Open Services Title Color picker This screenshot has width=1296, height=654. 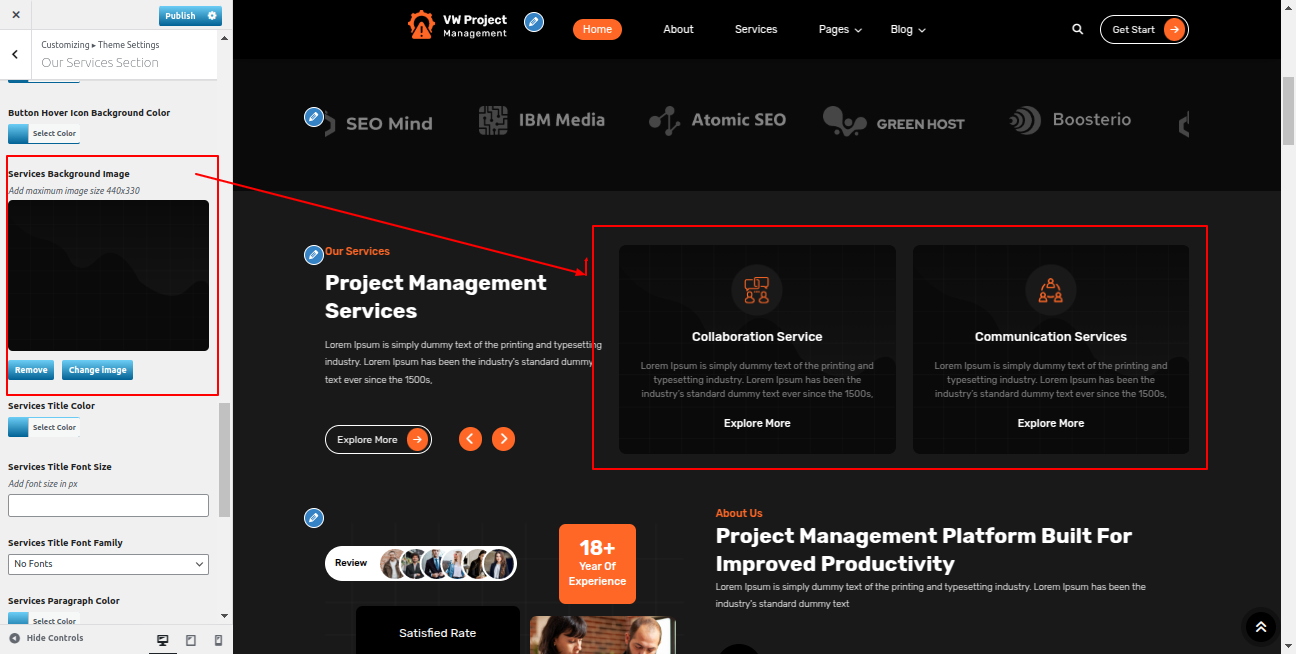click(43, 427)
